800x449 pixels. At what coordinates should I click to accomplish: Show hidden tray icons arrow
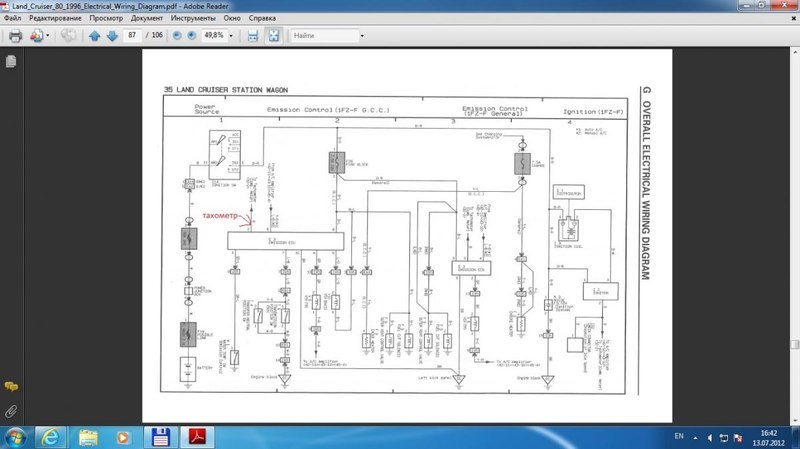coord(695,438)
